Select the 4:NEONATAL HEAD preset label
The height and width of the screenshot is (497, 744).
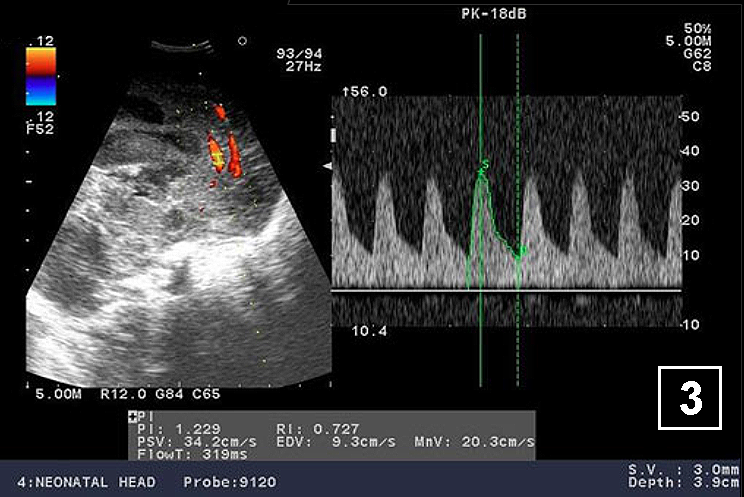pos(79,482)
